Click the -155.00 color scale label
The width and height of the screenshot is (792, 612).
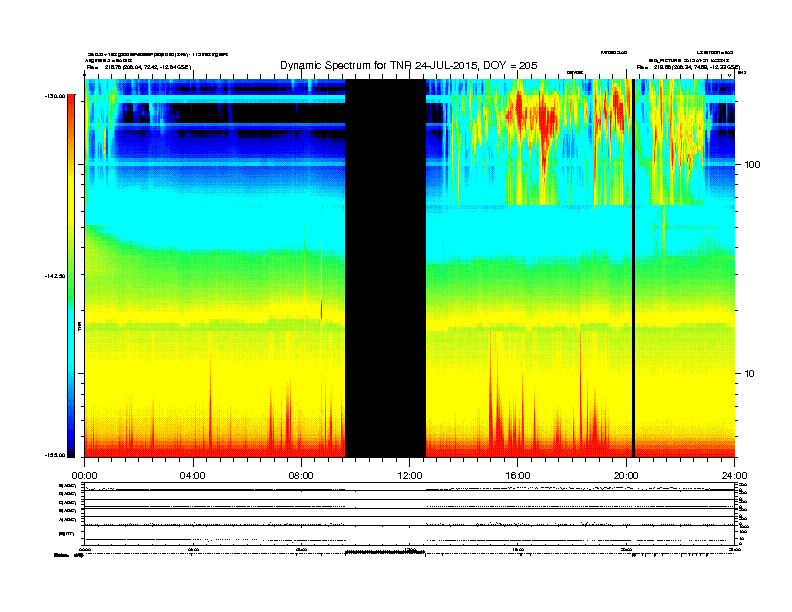click(x=55, y=455)
